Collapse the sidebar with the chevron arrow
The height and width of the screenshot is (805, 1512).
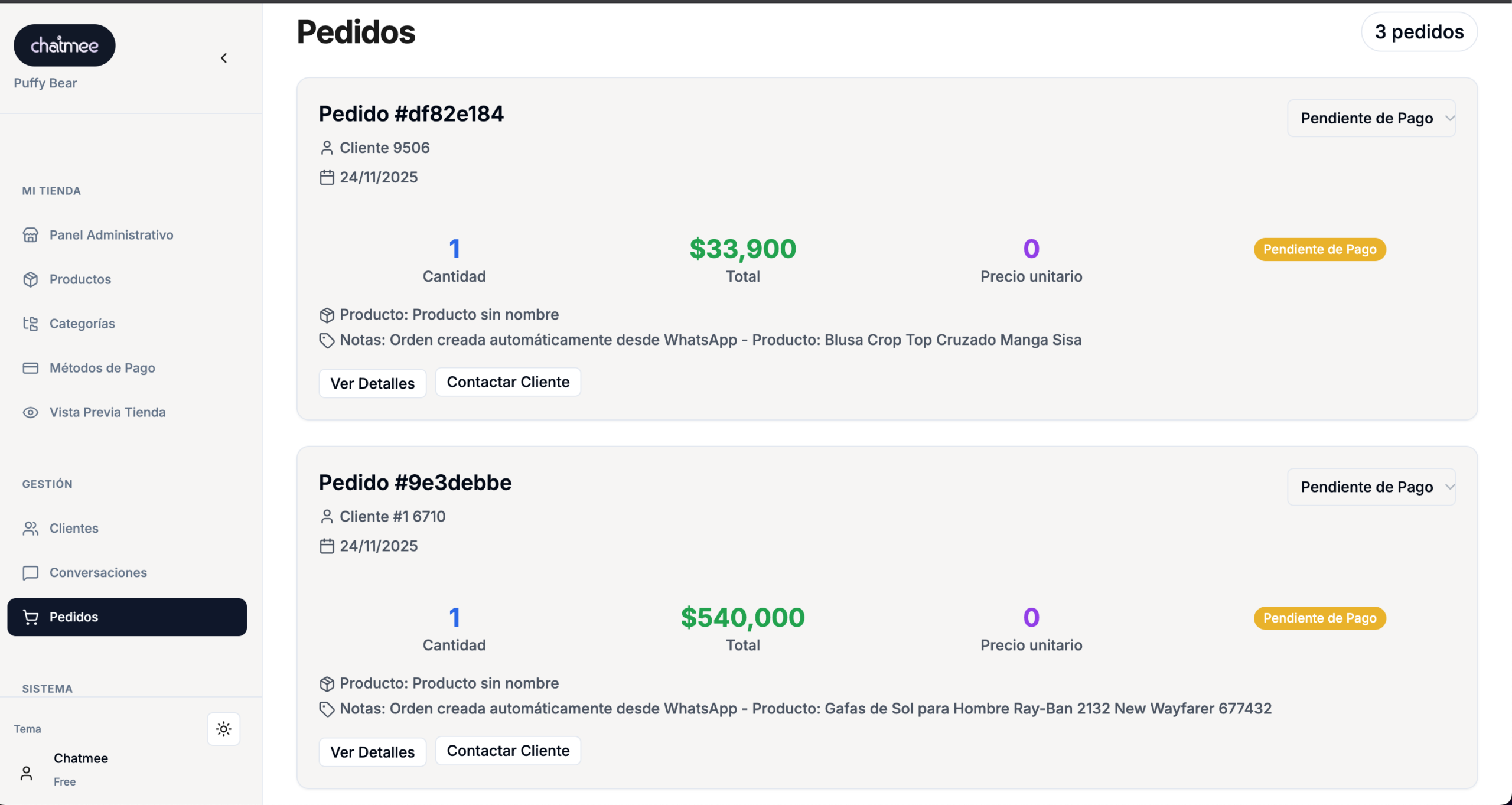(224, 58)
